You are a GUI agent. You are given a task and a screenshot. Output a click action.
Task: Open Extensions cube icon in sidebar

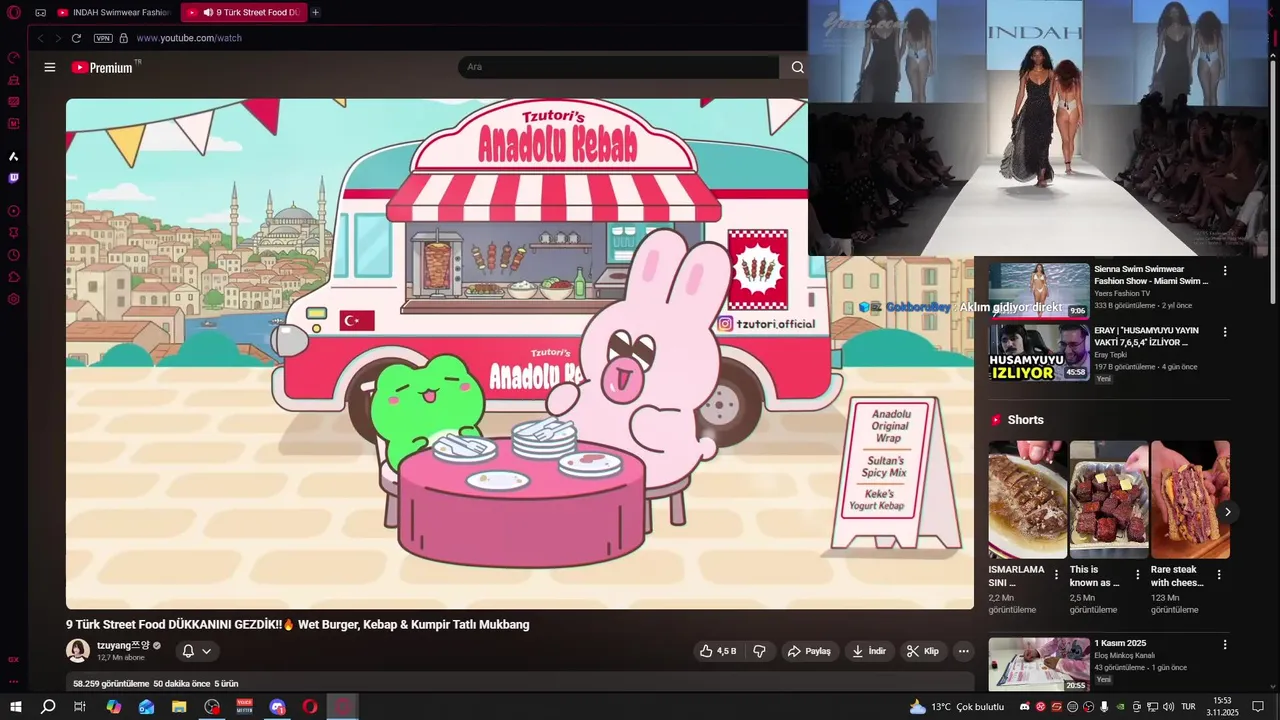pos(14,277)
